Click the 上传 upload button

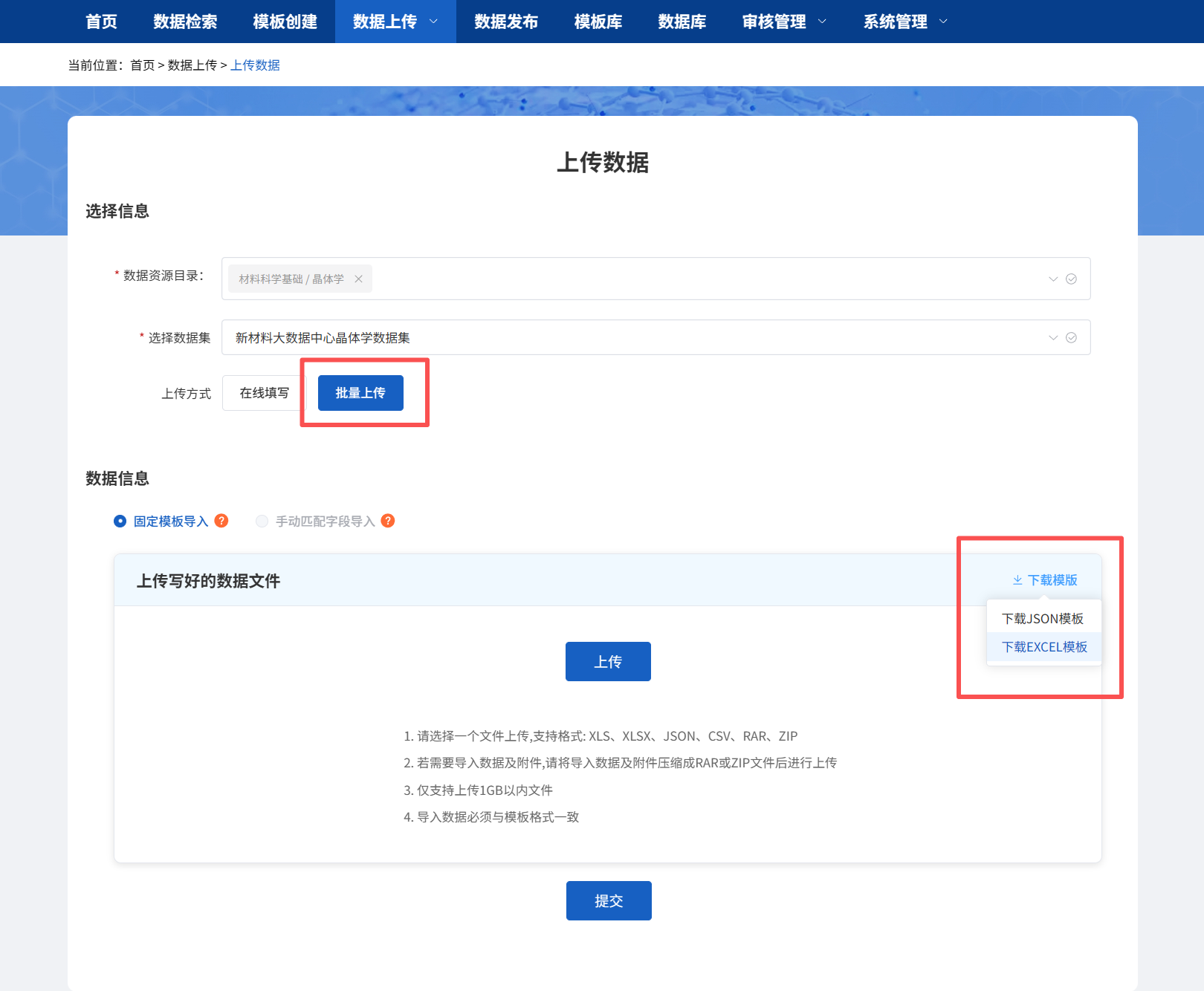tap(608, 661)
